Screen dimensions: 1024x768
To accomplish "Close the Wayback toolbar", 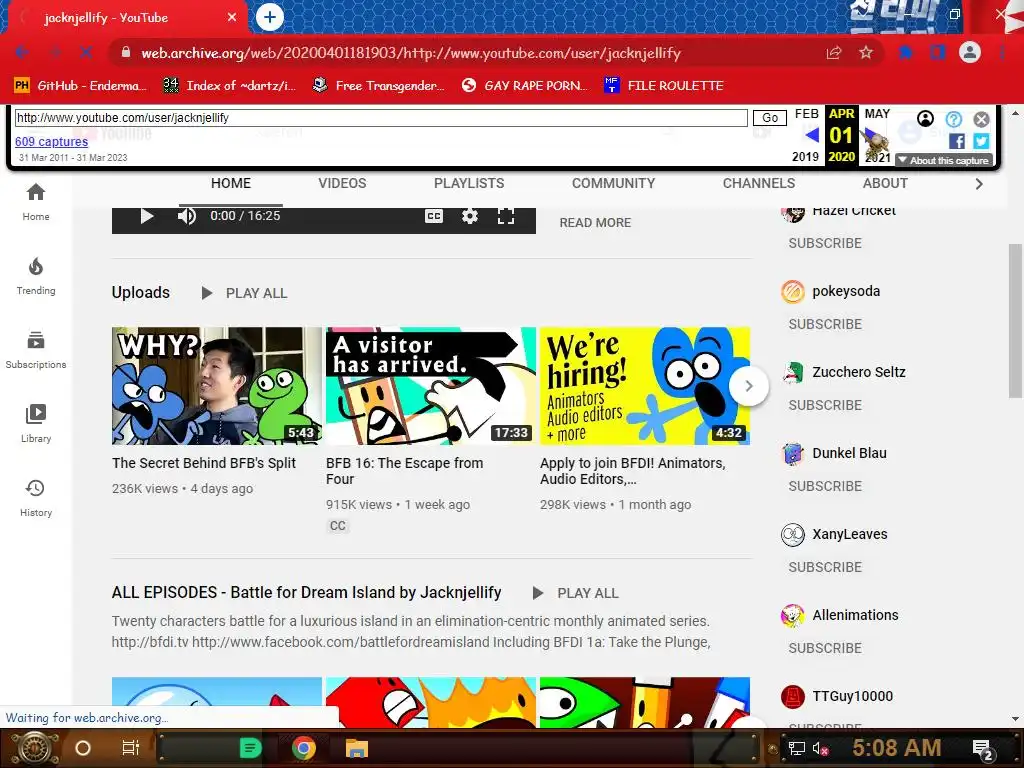I will (982, 119).
